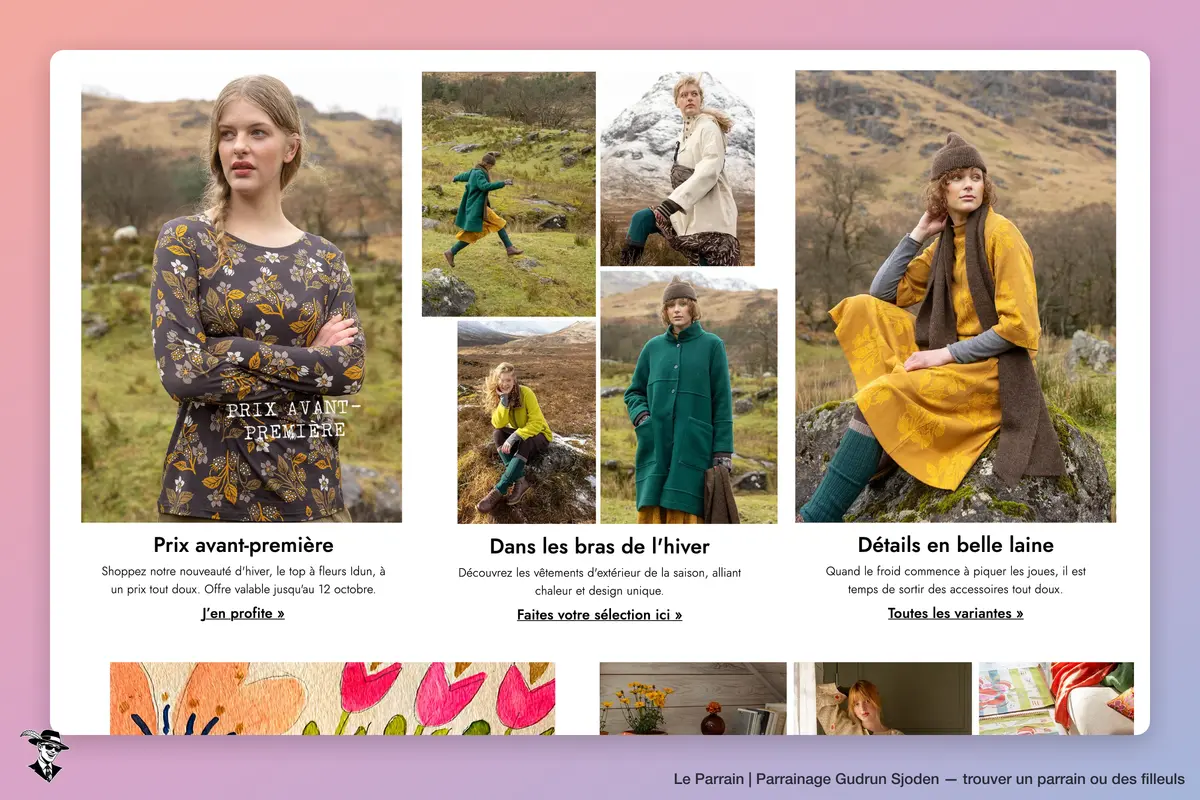
Task: Select the white coat snowy mountain photo
Action: tap(677, 168)
